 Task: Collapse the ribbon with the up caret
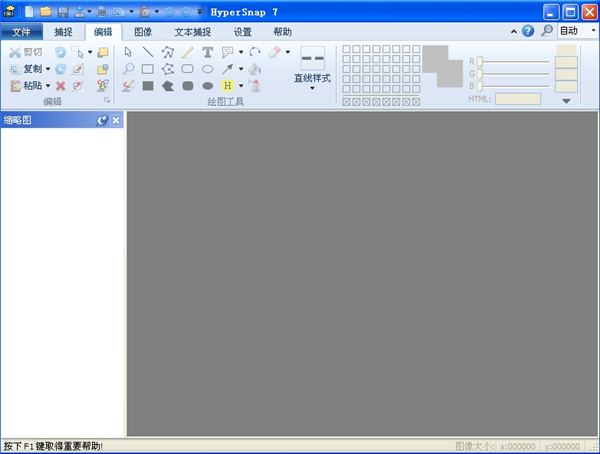coord(514,31)
